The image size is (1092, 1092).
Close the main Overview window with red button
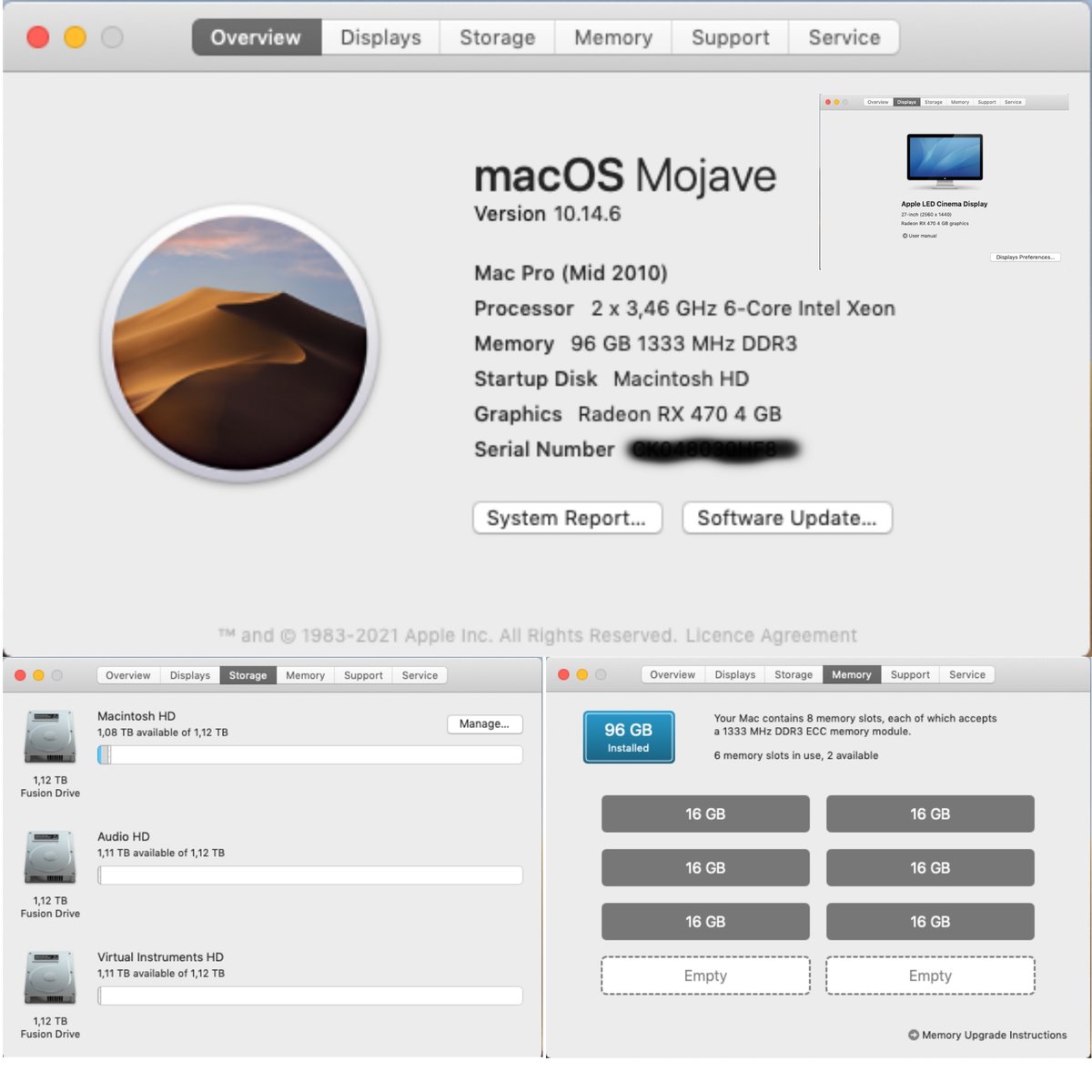38,37
